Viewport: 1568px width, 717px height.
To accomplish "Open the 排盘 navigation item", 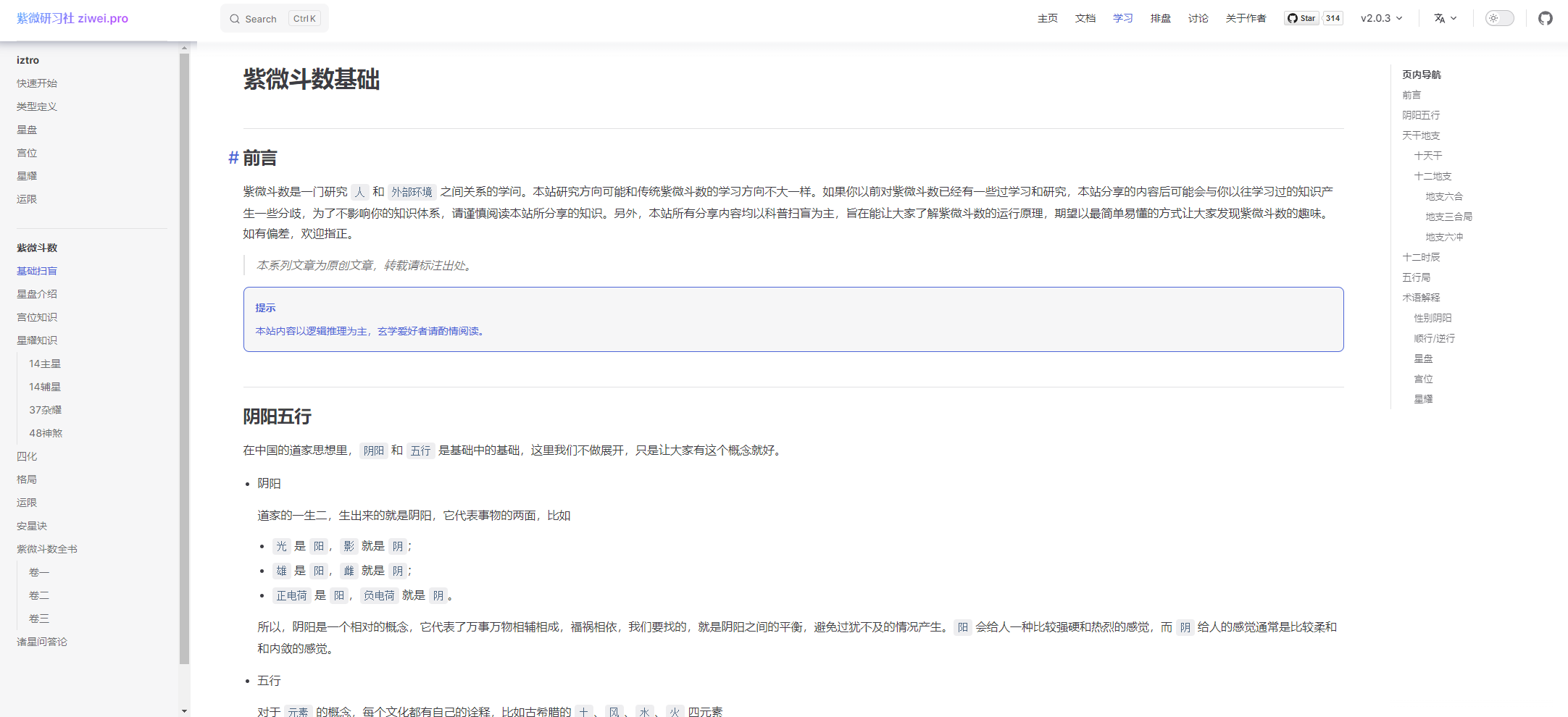I will [x=1159, y=18].
